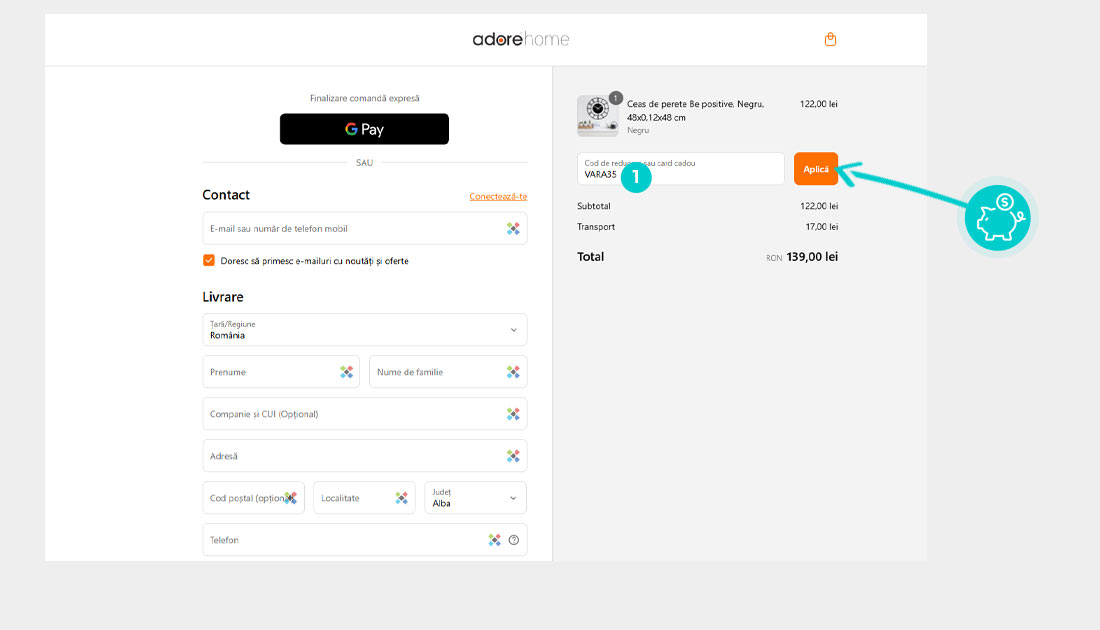Click the help question mark in Telefon field
1100x630 pixels.
point(514,540)
